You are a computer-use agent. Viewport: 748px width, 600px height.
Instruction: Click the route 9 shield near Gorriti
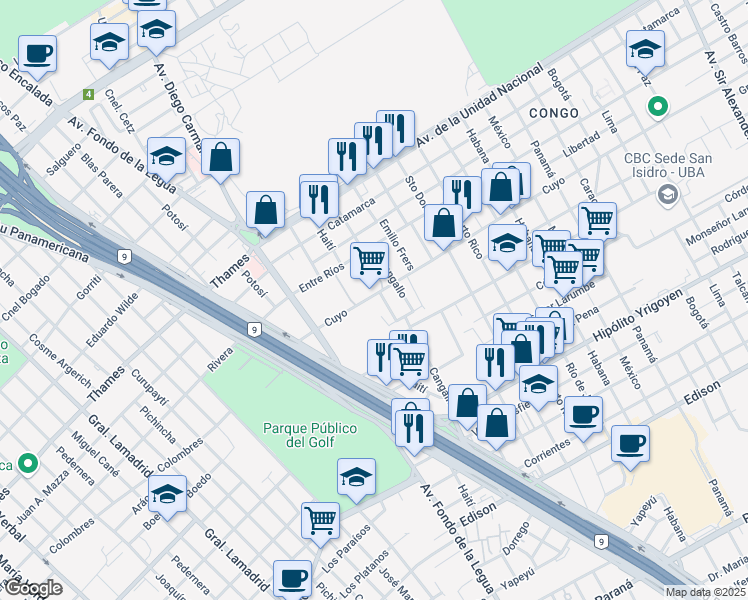pos(124,257)
